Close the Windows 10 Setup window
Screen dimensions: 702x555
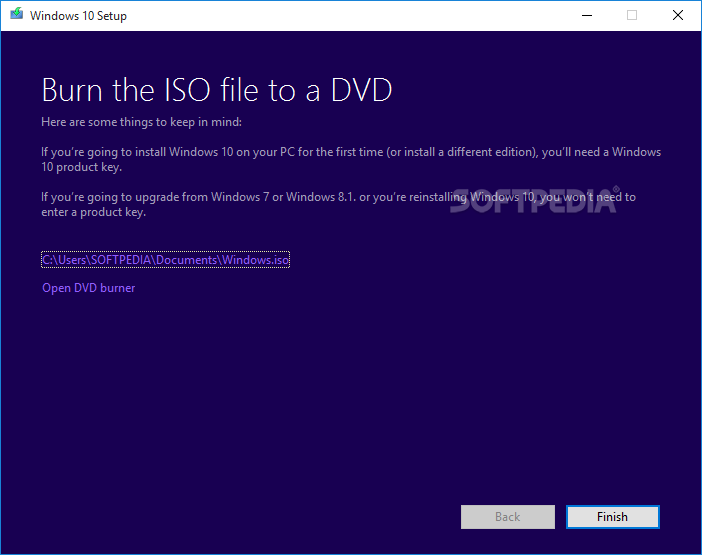click(678, 16)
